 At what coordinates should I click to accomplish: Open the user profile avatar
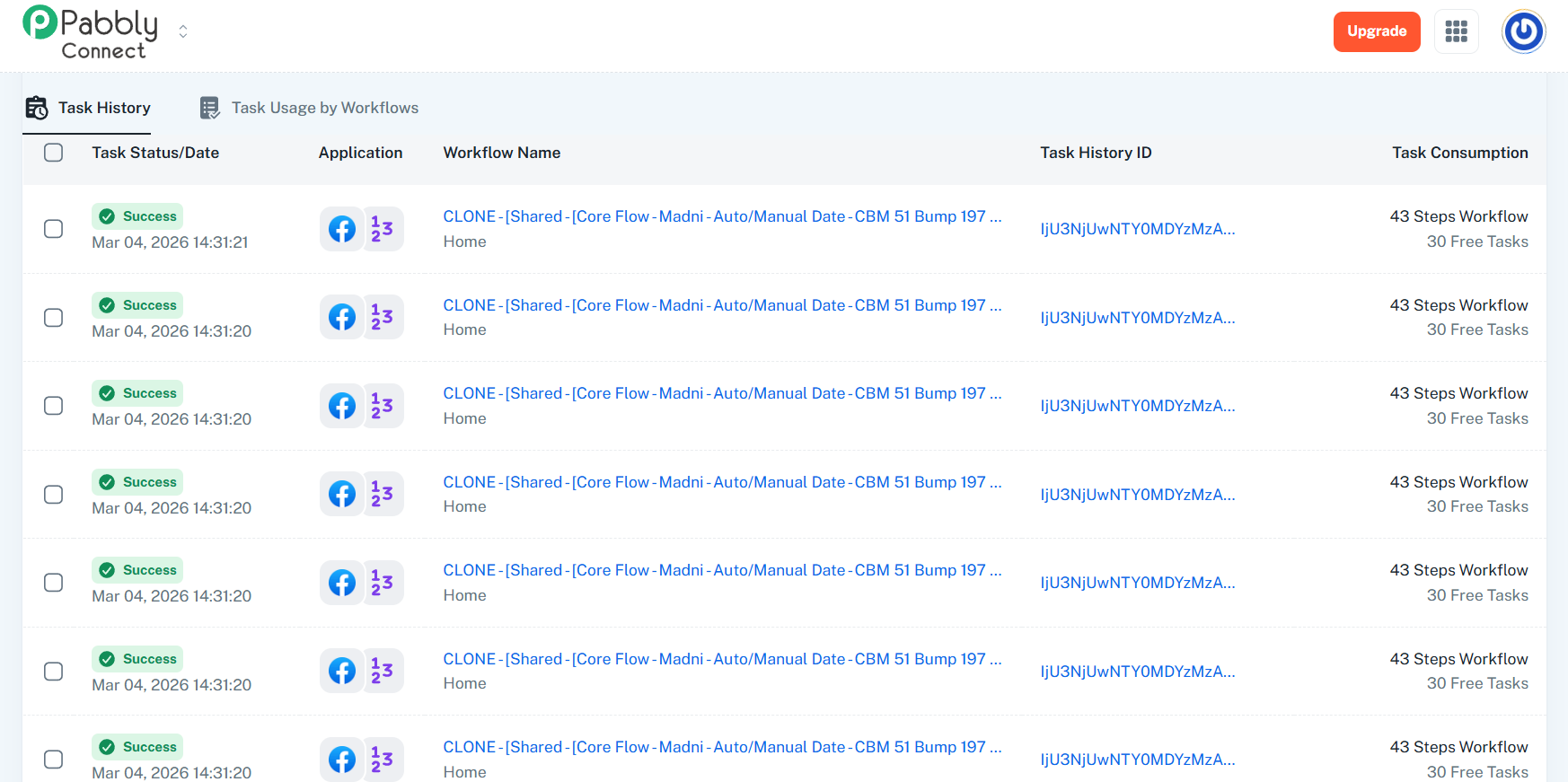[x=1523, y=32]
